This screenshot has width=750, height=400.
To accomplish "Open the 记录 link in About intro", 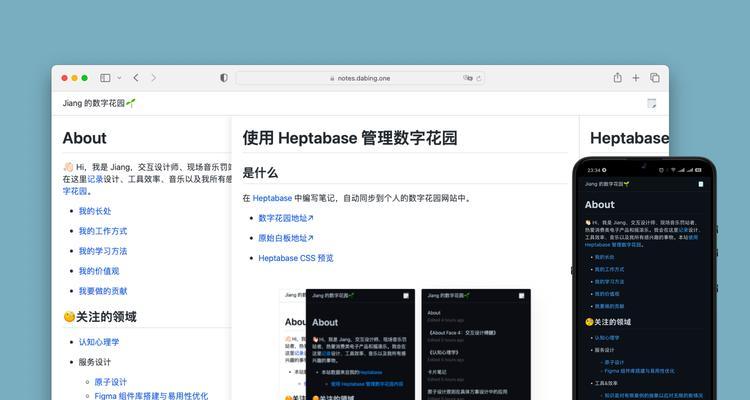I will pos(95,179).
